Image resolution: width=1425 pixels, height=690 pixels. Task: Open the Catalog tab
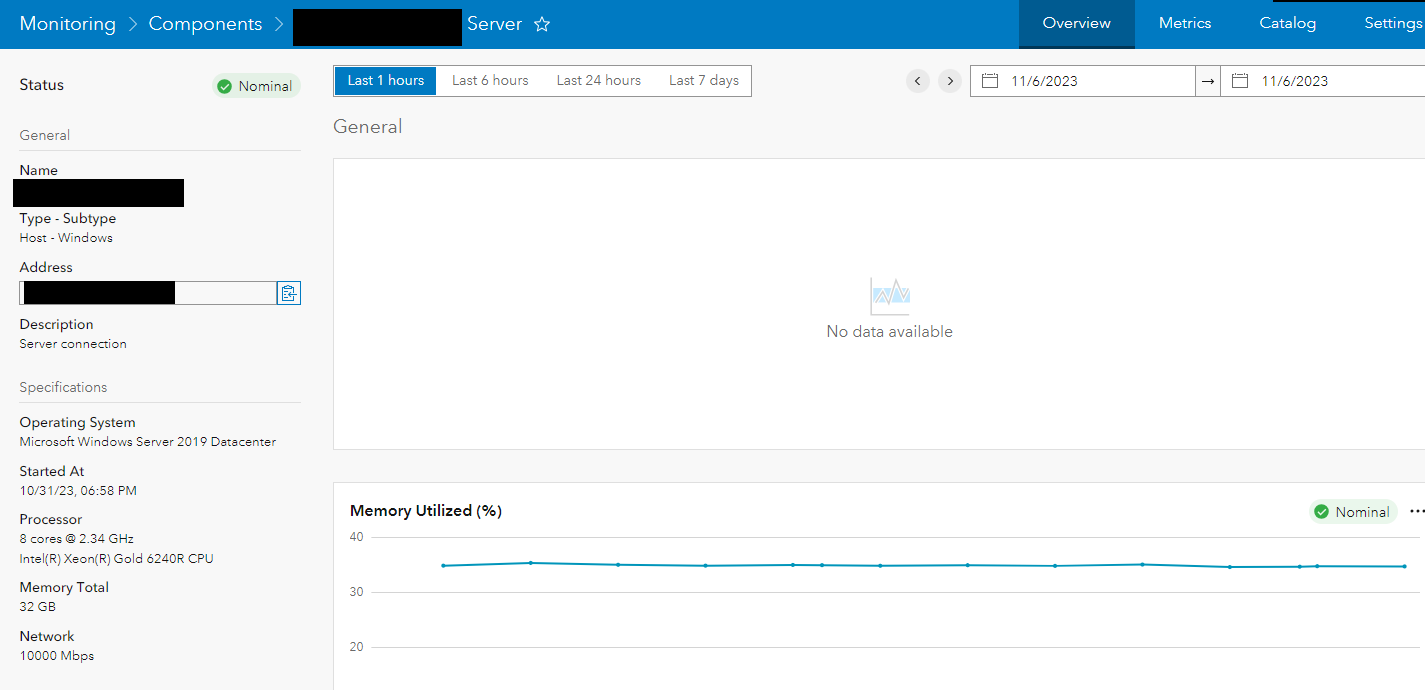point(1287,22)
